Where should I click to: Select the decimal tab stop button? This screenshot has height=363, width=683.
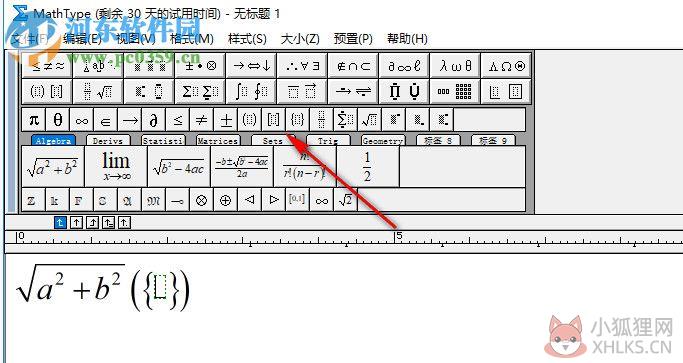point(125,223)
